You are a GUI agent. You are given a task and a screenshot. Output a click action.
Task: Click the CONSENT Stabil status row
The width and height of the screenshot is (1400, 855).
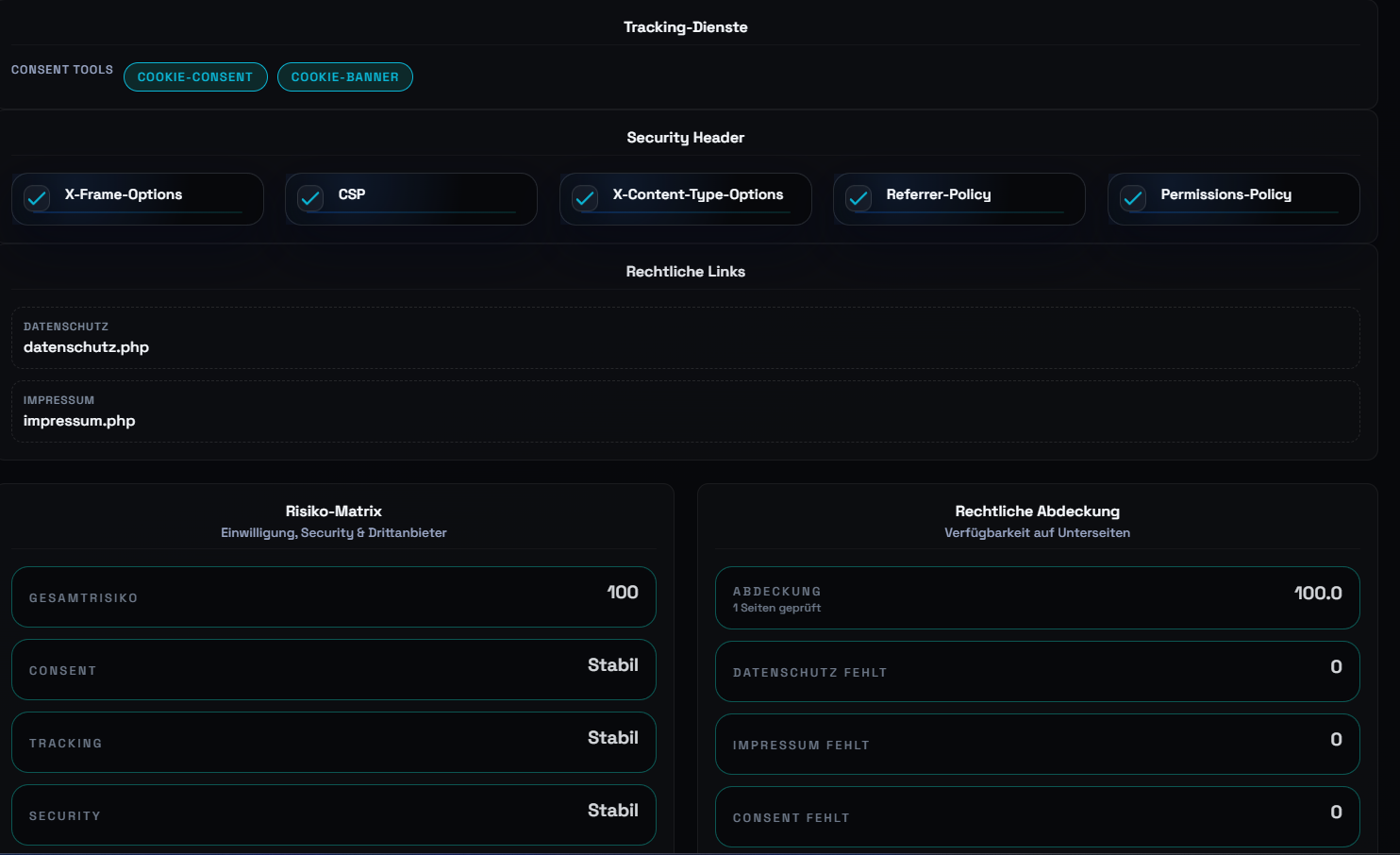[x=333, y=669]
